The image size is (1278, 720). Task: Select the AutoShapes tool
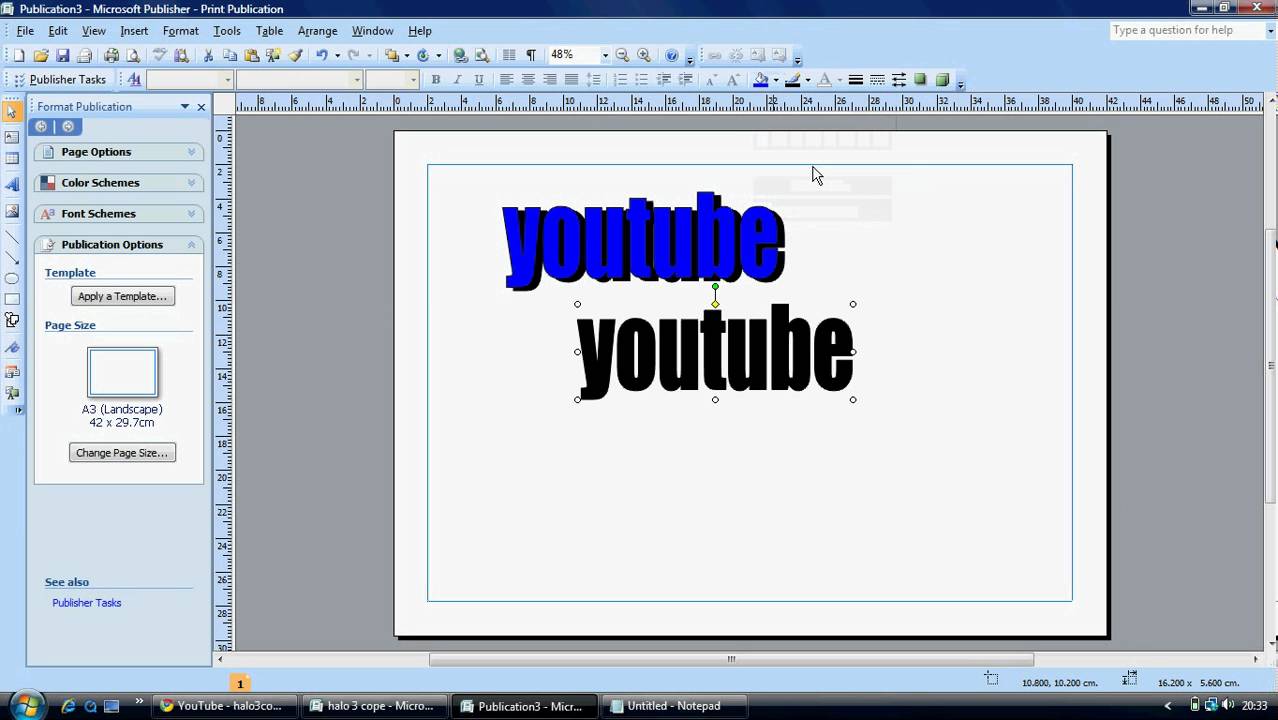(x=12, y=320)
